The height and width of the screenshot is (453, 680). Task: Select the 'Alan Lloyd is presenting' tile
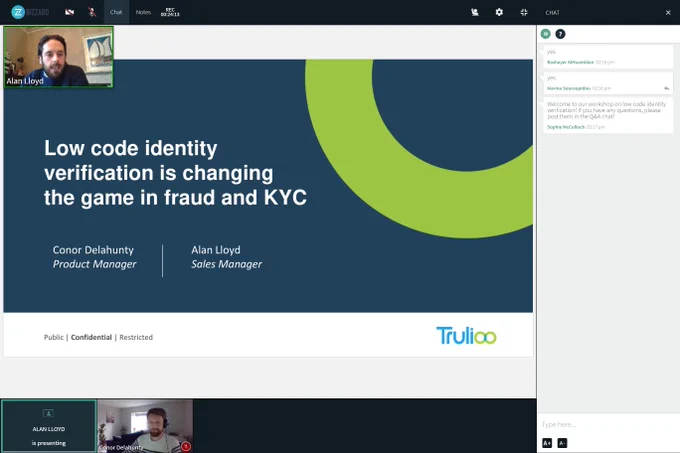pos(49,426)
